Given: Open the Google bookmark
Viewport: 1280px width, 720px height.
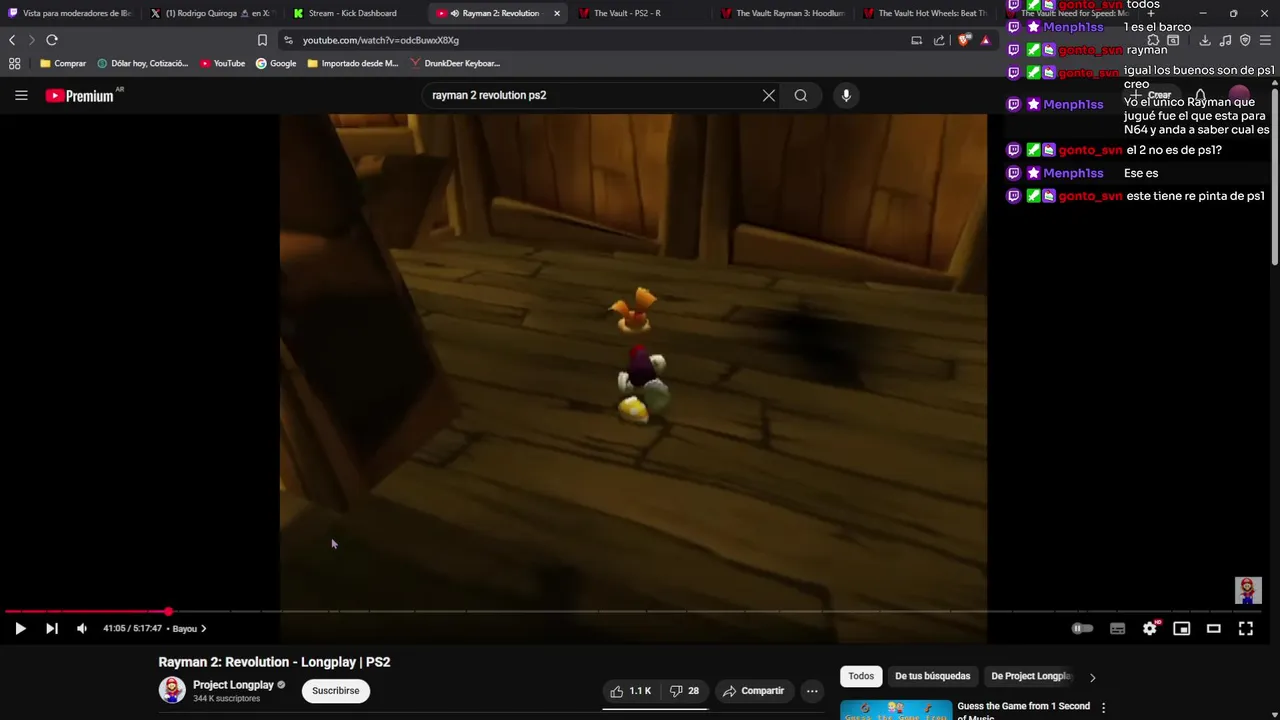Looking at the screenshot, I should coord(276,63).
